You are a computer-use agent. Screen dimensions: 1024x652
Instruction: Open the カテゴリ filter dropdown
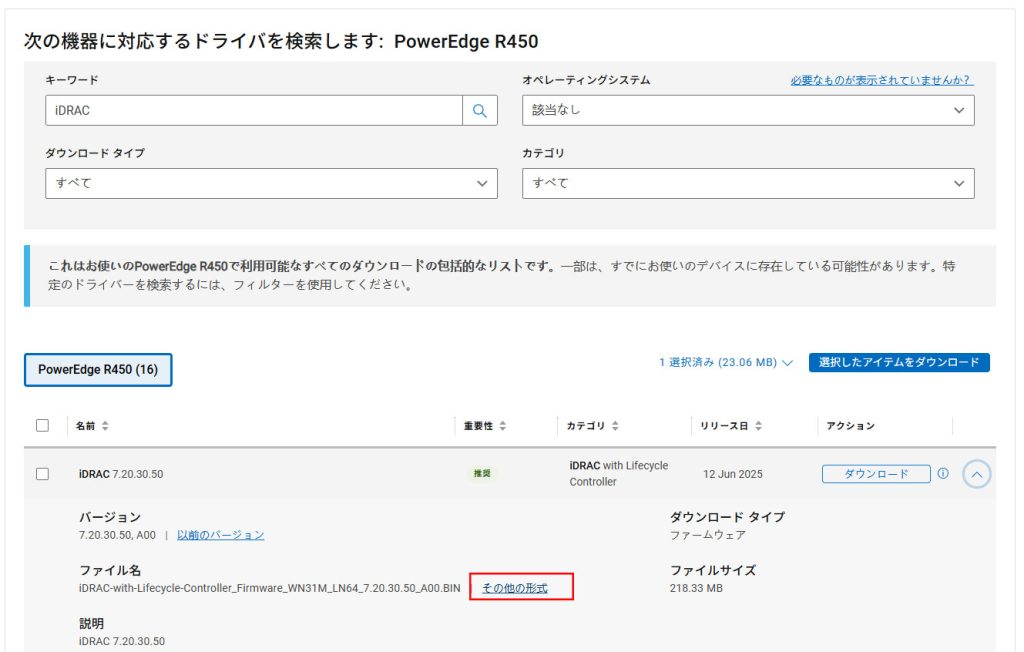point(748,184)
